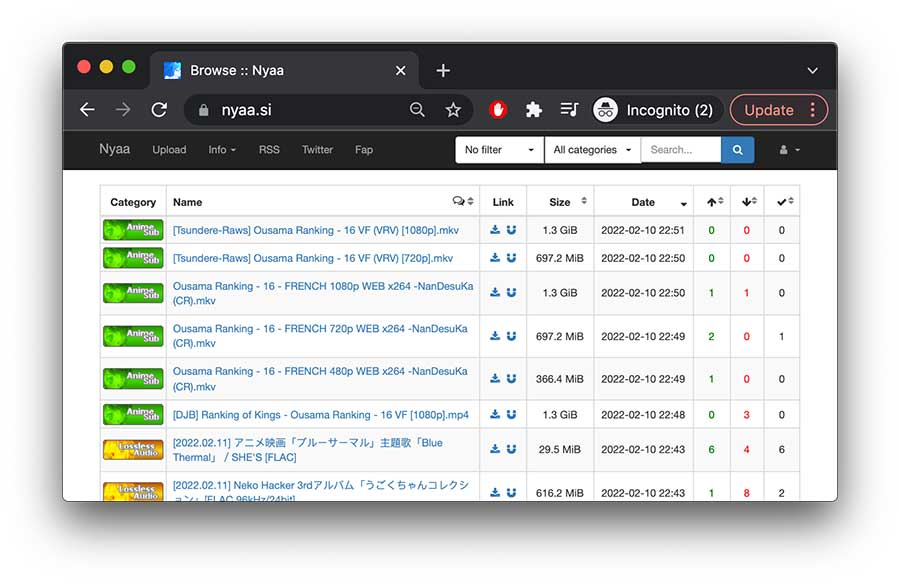Sort torrents by Size column

pos(560,202)
